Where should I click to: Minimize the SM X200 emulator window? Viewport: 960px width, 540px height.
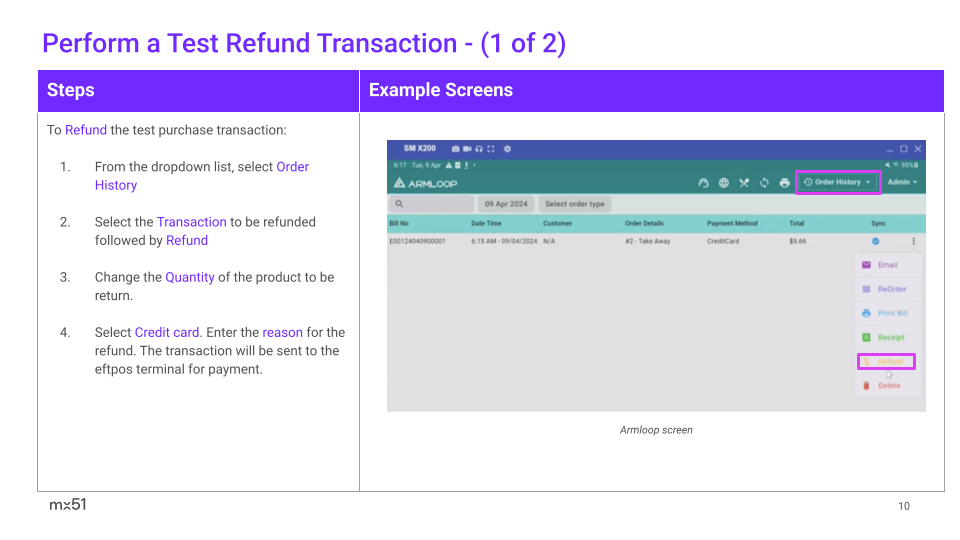pyautogui.click(x=890, y=149)
